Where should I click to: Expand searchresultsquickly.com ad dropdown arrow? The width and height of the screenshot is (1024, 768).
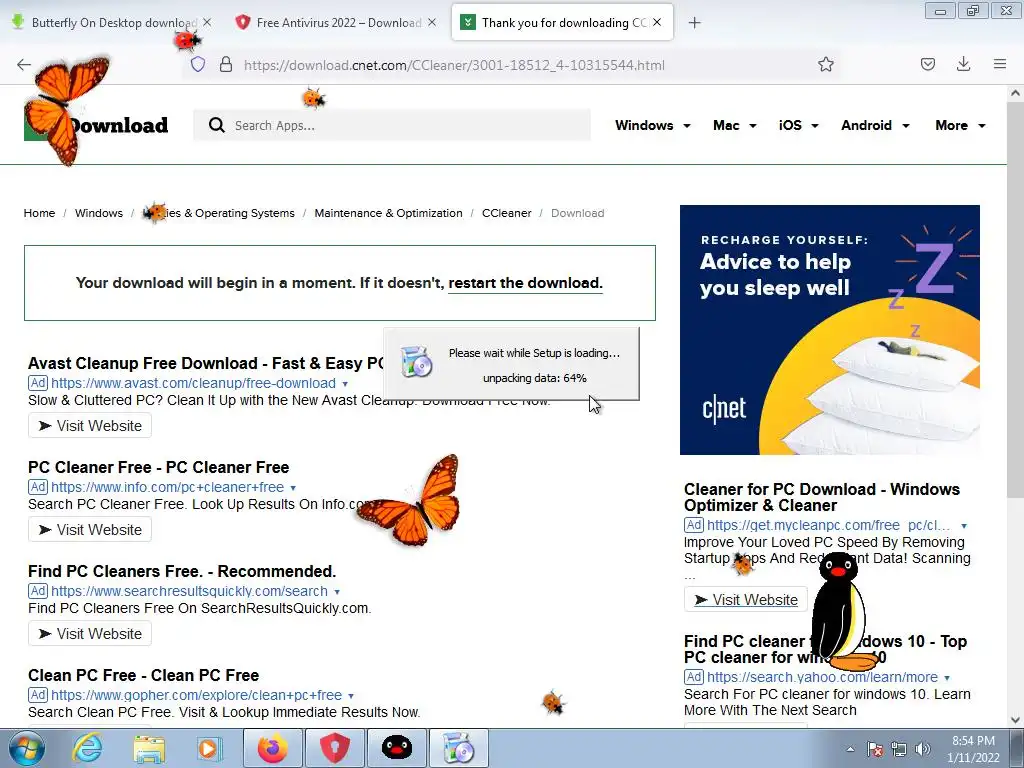coord(337,592)
